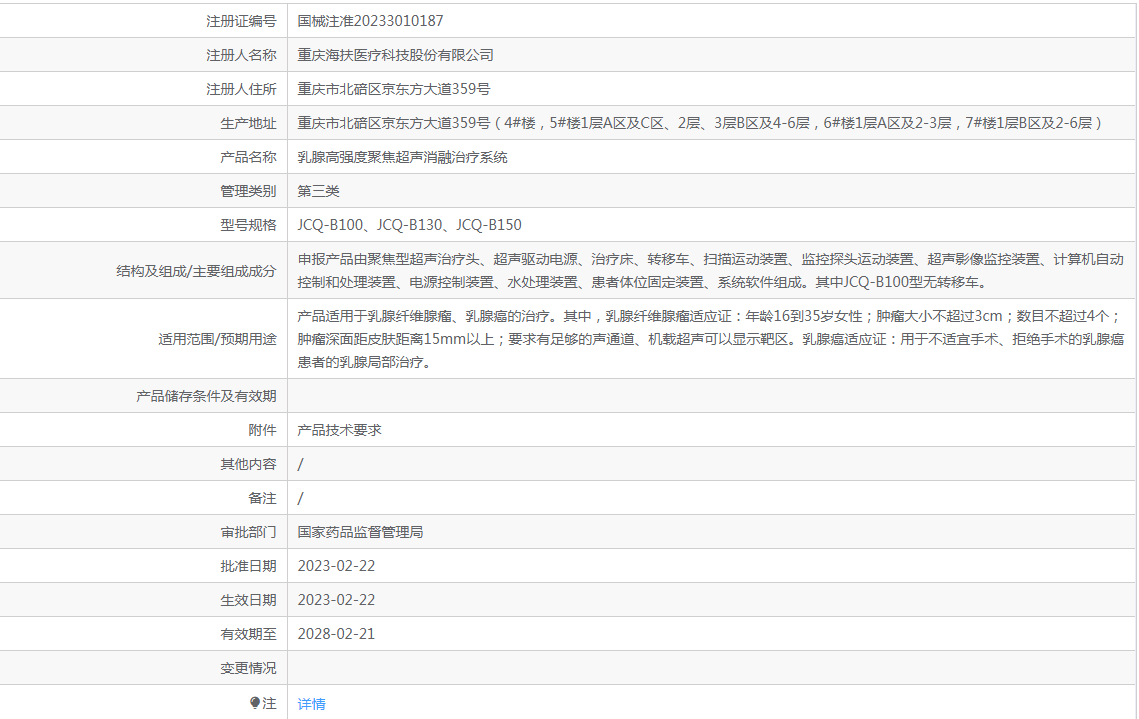Select the intended-use text starting 产品适用于乳腺纤维腺瘤
This screenshot has width=1139, height=719.
click(710, 339)
